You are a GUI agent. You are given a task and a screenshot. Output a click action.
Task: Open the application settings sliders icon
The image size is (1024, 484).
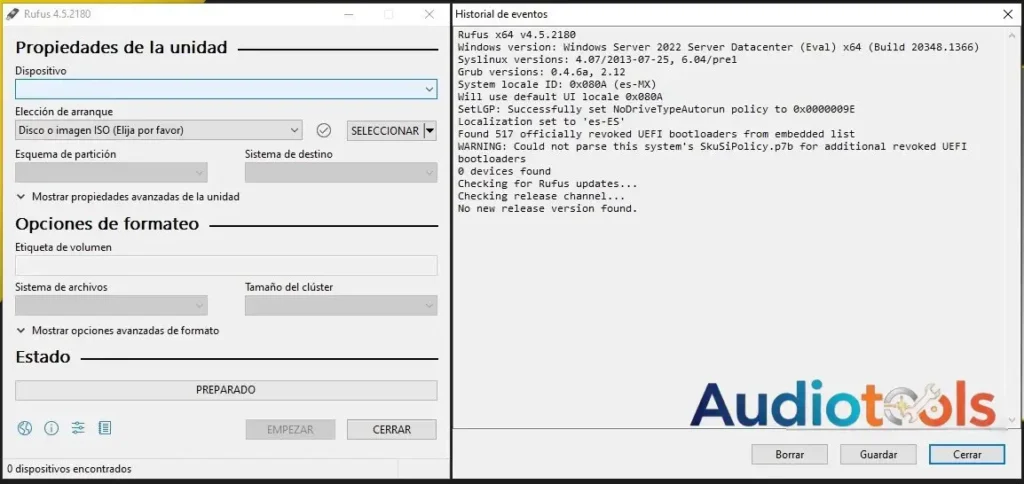(x=78, y=428)
